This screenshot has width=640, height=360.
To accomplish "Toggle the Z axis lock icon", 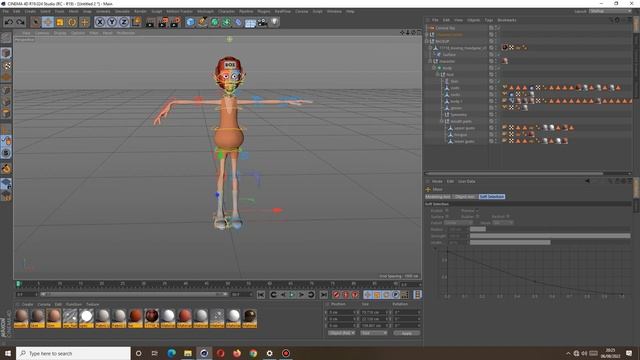I will pyautogui.click(x=124, y=22).
